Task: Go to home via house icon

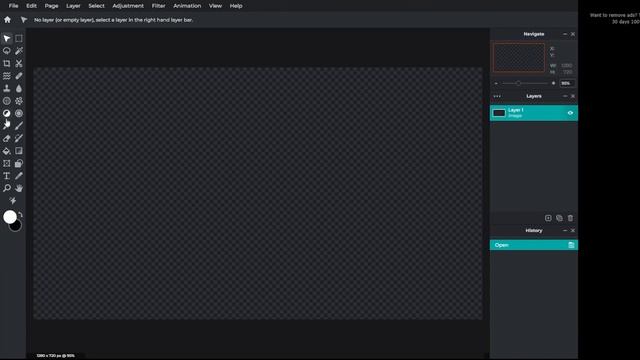Action: (x=7, y=20)
